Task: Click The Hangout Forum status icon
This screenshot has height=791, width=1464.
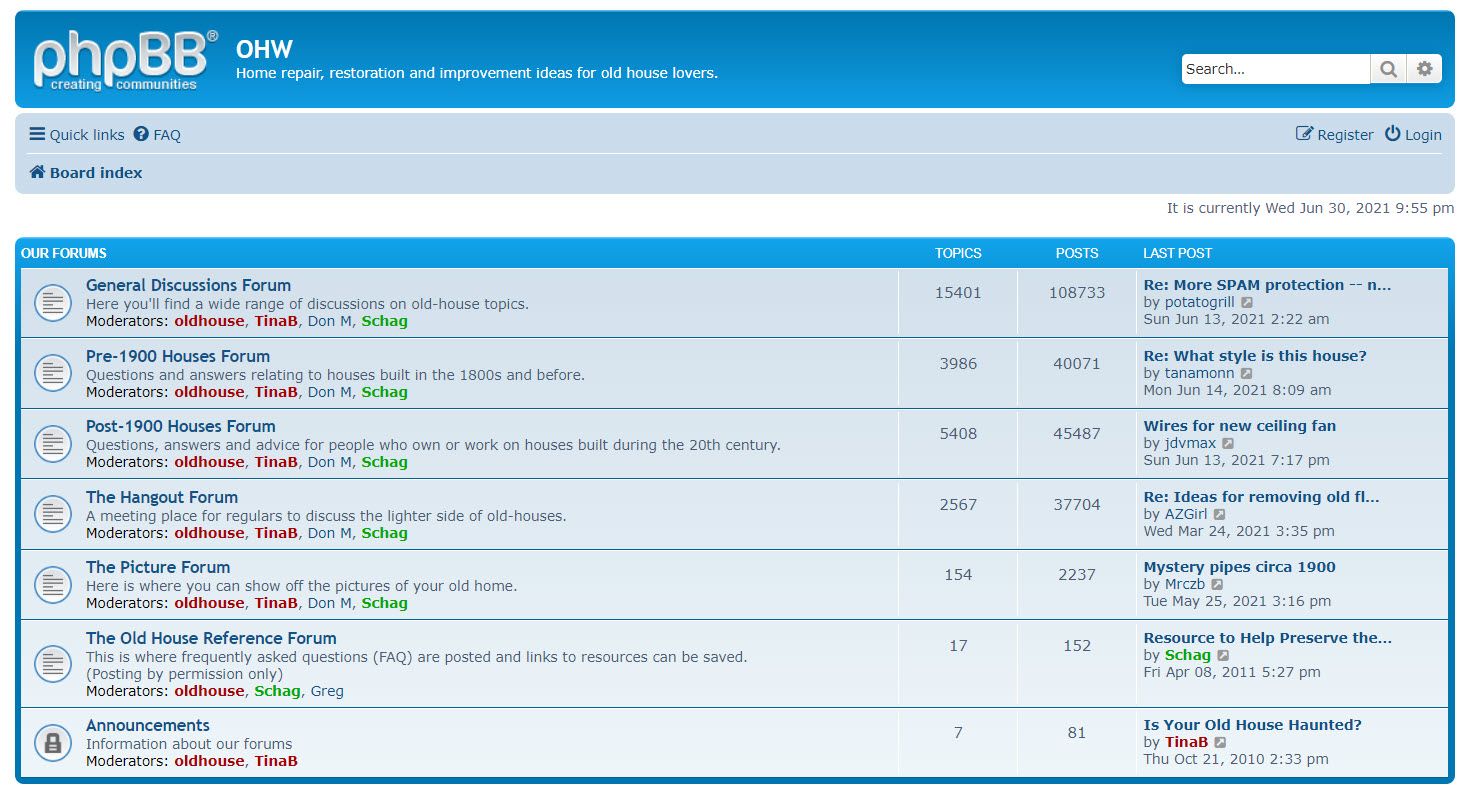Action: point(53,514)
